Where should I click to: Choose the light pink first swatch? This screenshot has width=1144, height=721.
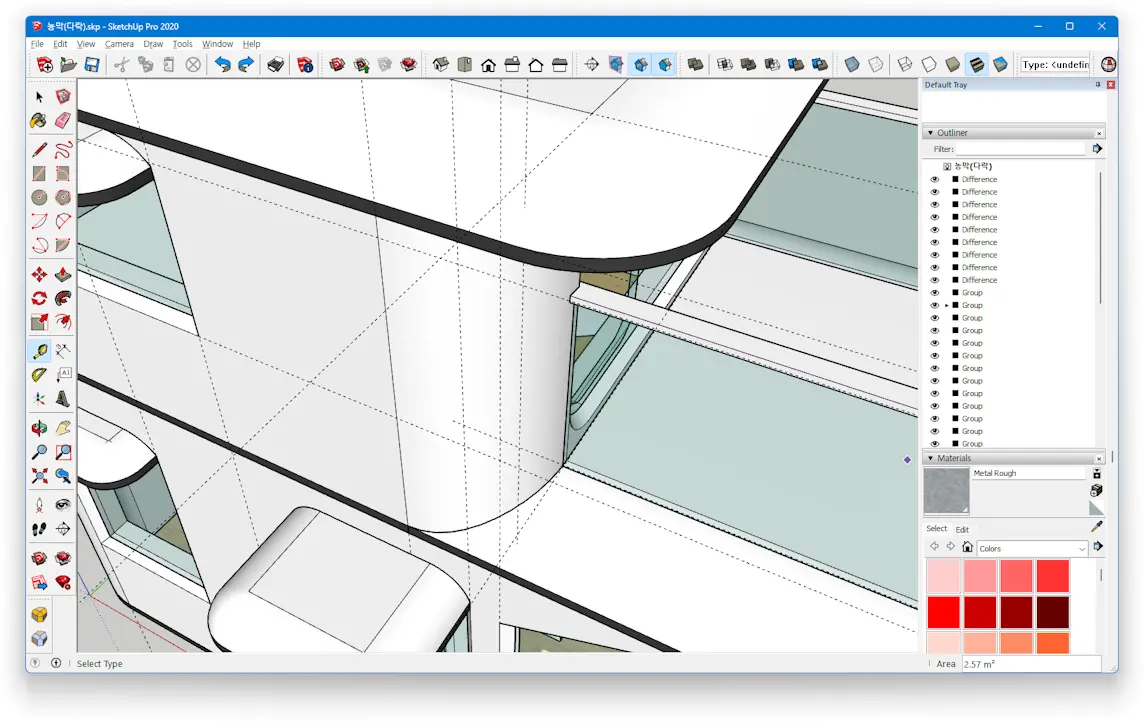[x=943, y=576]
